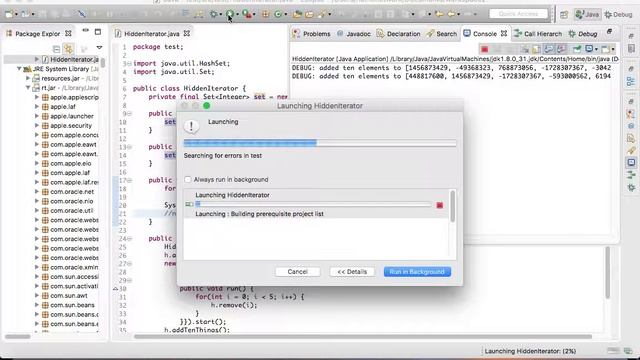This screenshot has height=360, width=640.
Task: Open the Problems tab
Action: [x=312, y=34]
